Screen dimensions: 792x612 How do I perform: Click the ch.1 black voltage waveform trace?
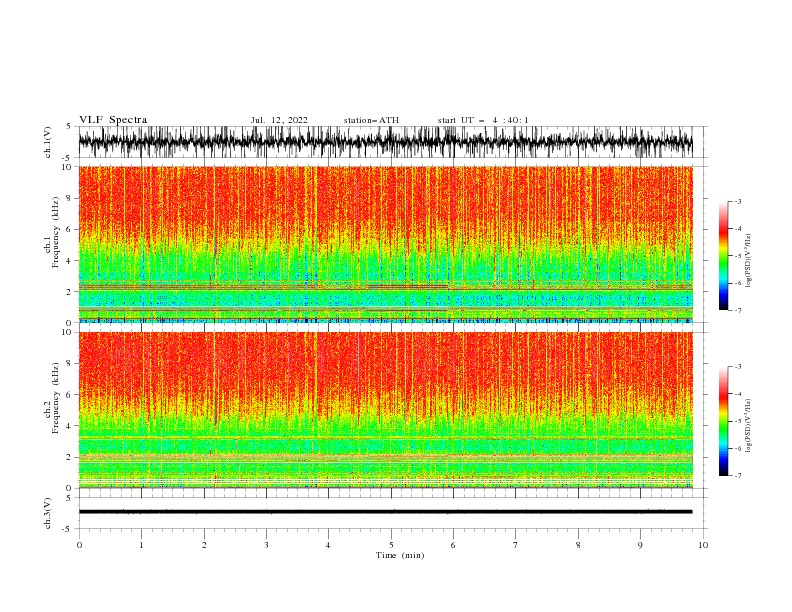tap(385, 142)
